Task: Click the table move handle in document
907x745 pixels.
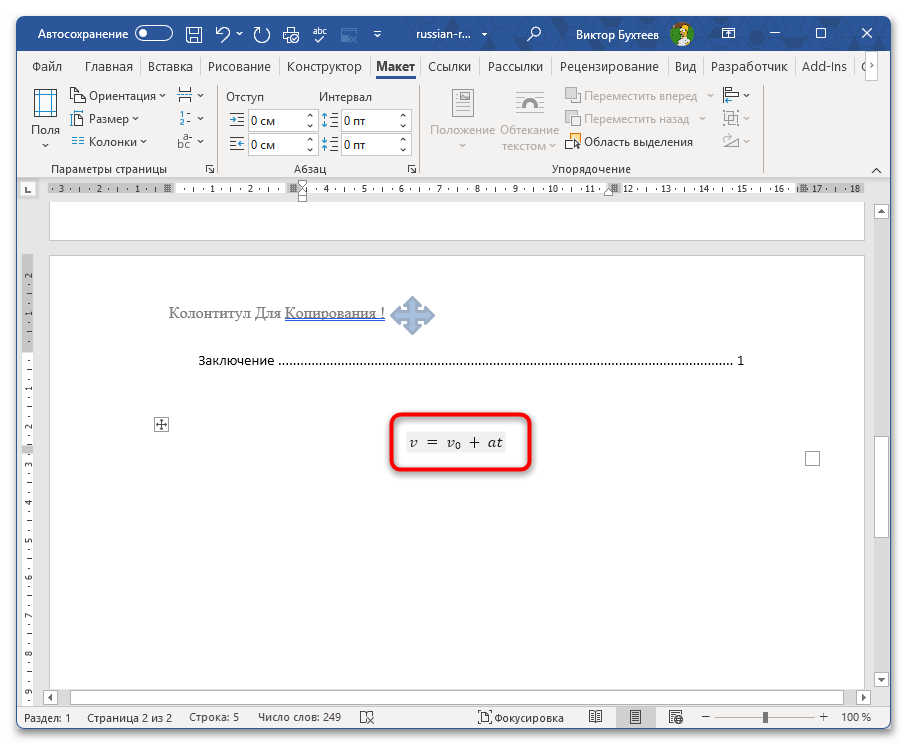Action: [x=161, y=425]
